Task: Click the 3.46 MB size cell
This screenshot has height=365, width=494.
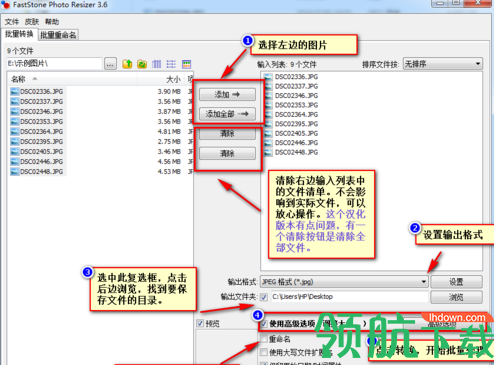Action: [x=169, y=151]
